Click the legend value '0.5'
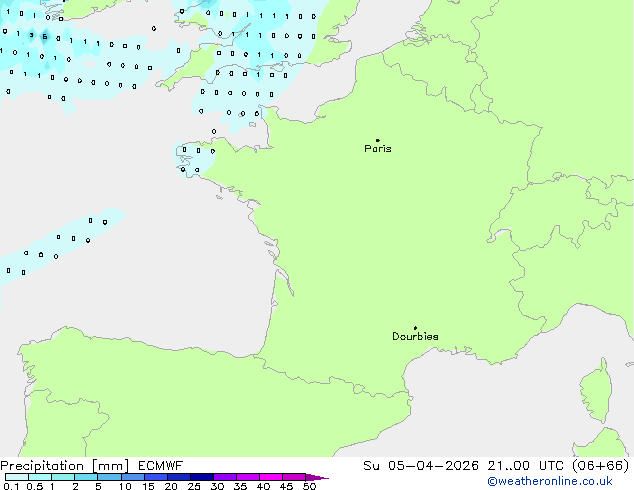The width and height of the screenshot is (634, 490). [35, 486]
